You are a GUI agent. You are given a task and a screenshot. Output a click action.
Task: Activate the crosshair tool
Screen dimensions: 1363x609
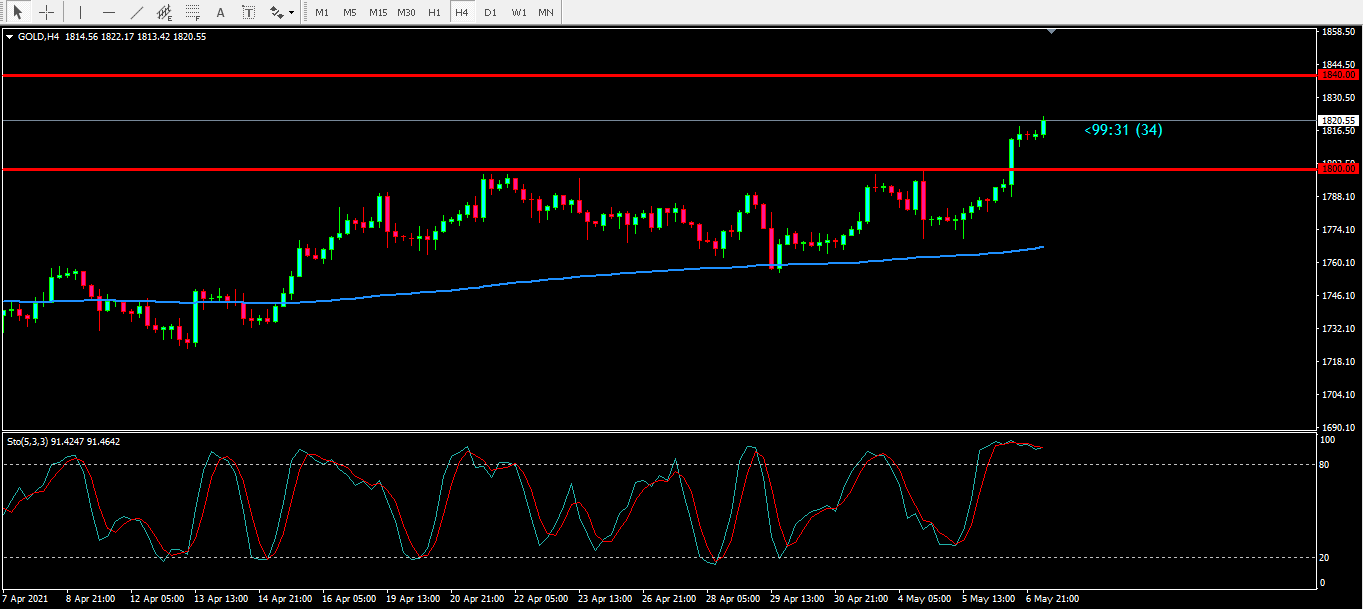(x=45, y=13)
